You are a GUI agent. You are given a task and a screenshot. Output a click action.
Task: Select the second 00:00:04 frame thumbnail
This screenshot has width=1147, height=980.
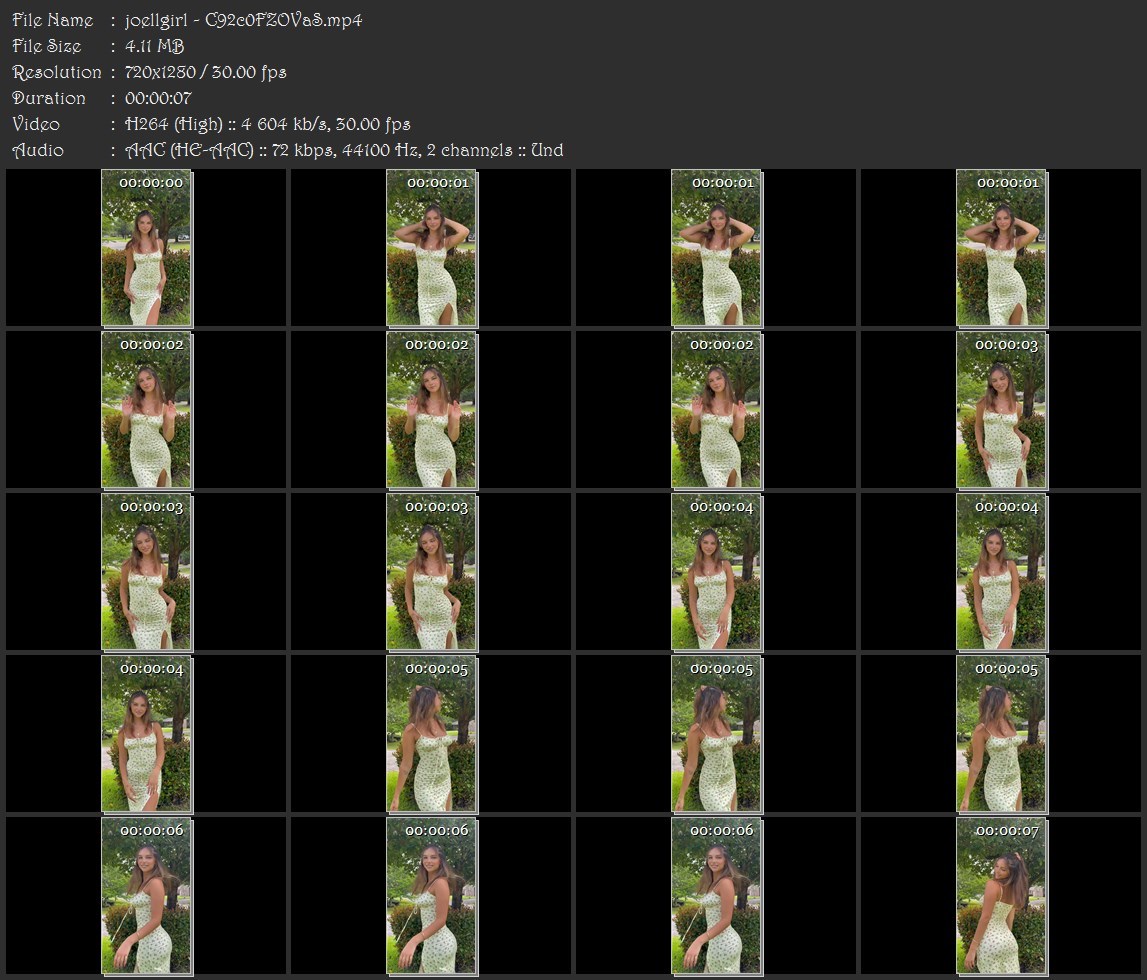(x=1001, y=572)
